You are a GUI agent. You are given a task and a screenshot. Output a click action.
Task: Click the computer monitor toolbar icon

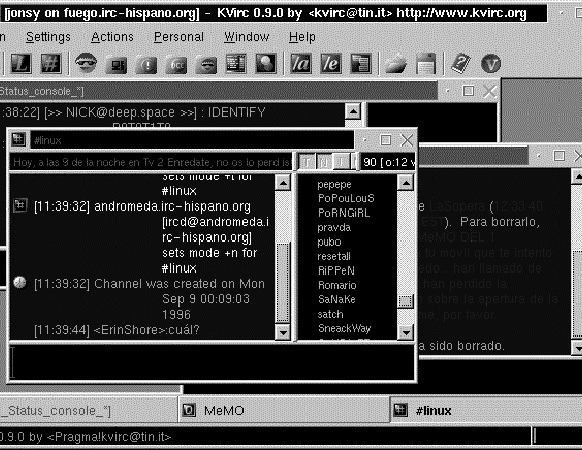pyautogui.click(x=116, y=64)
